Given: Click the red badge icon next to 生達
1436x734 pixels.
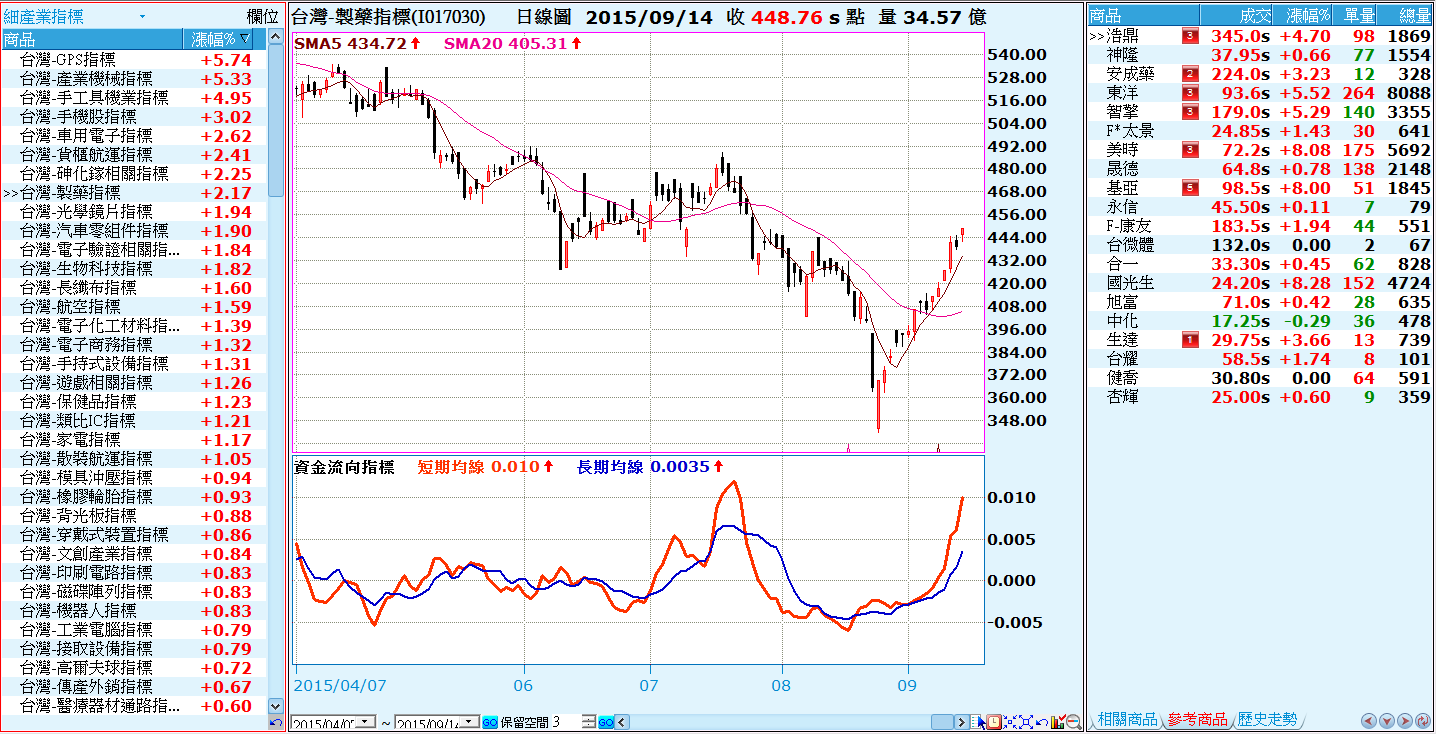Looking at the screenshot, I should [x=1190, y=340].
